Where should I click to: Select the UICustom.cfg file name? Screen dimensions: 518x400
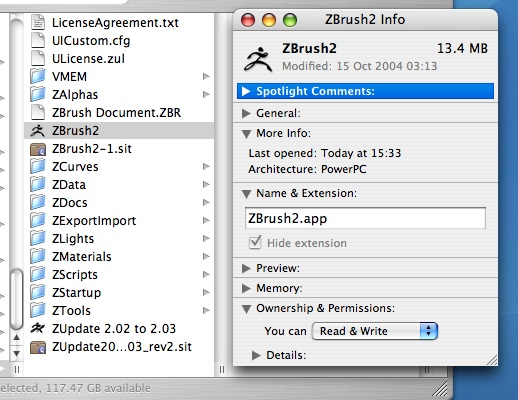click(x=91, y=41)
